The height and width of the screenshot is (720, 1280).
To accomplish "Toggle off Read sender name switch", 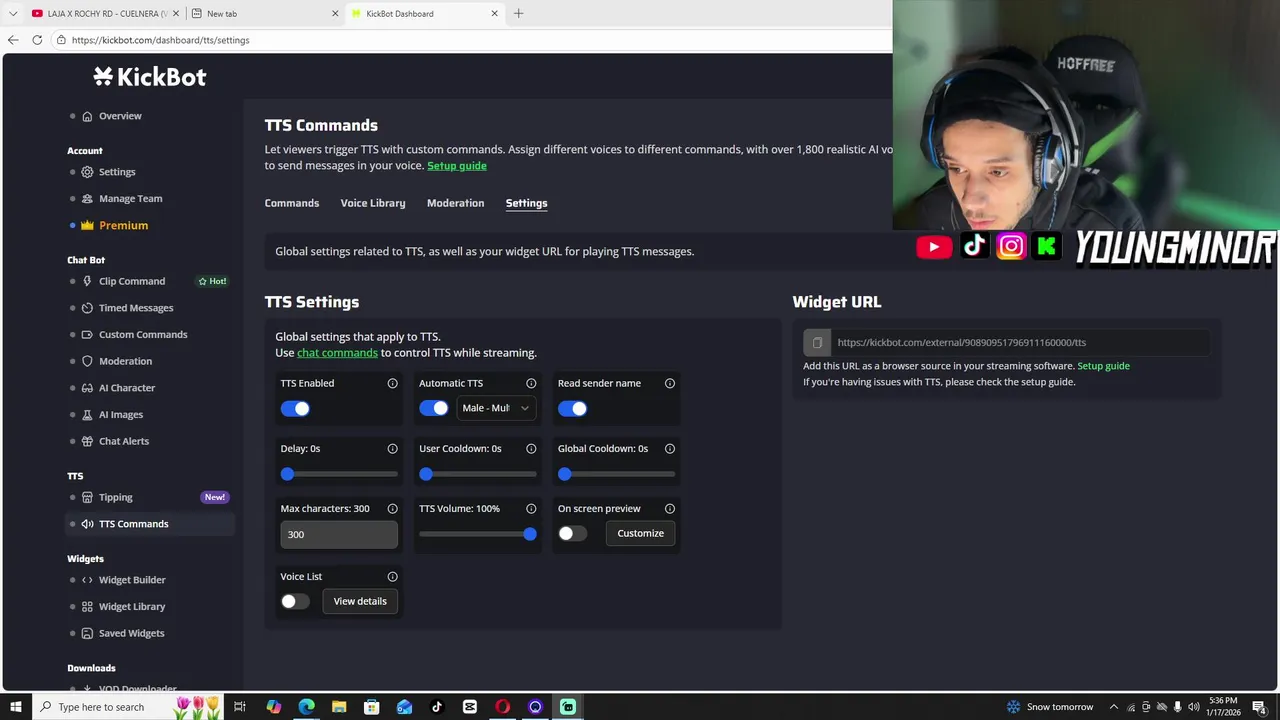I will tap(572, 408).
